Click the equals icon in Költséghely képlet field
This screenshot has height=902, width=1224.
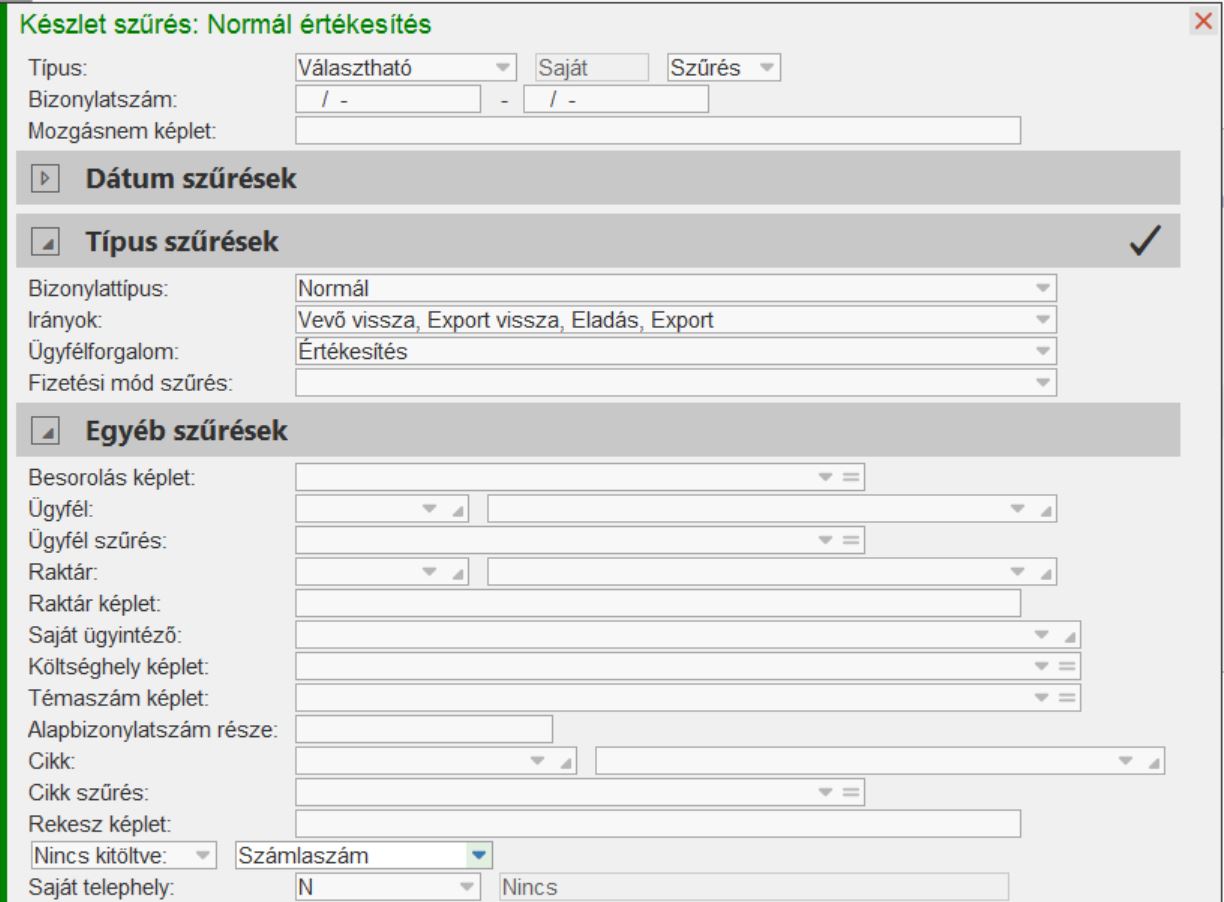1067,665
